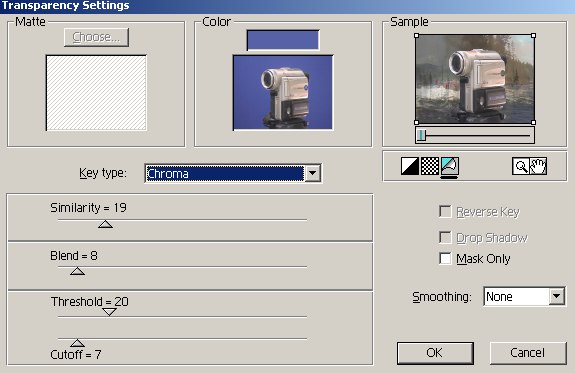Click bottom-right handle of Sample preview
The height and width of the screenshot is (373, 575).
tap(534, 122)
